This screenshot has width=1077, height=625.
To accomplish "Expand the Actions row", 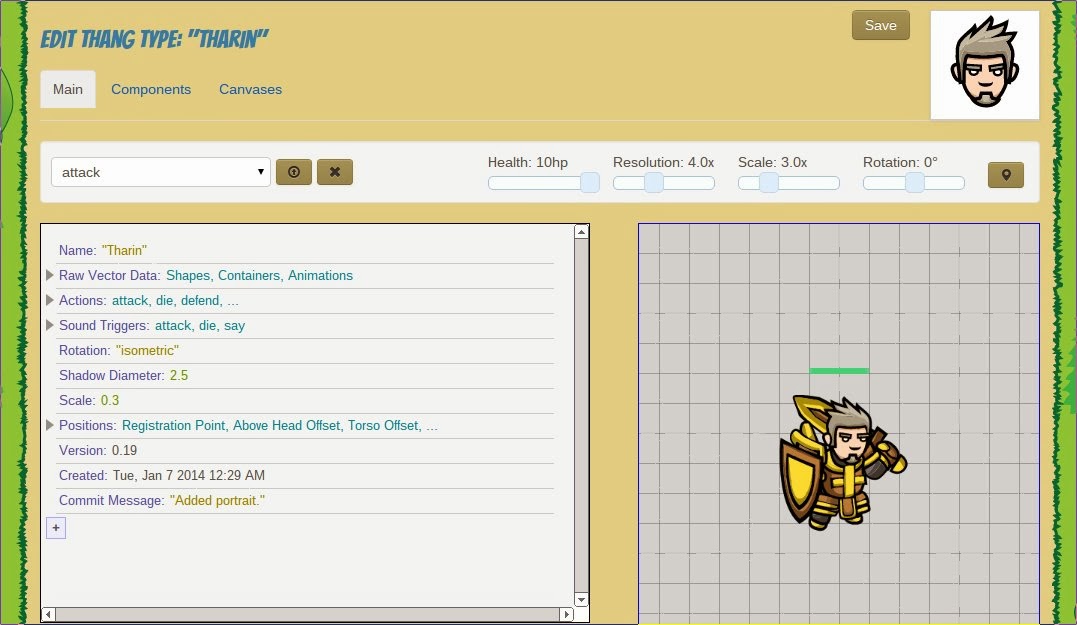I will (x=49, y=300).
